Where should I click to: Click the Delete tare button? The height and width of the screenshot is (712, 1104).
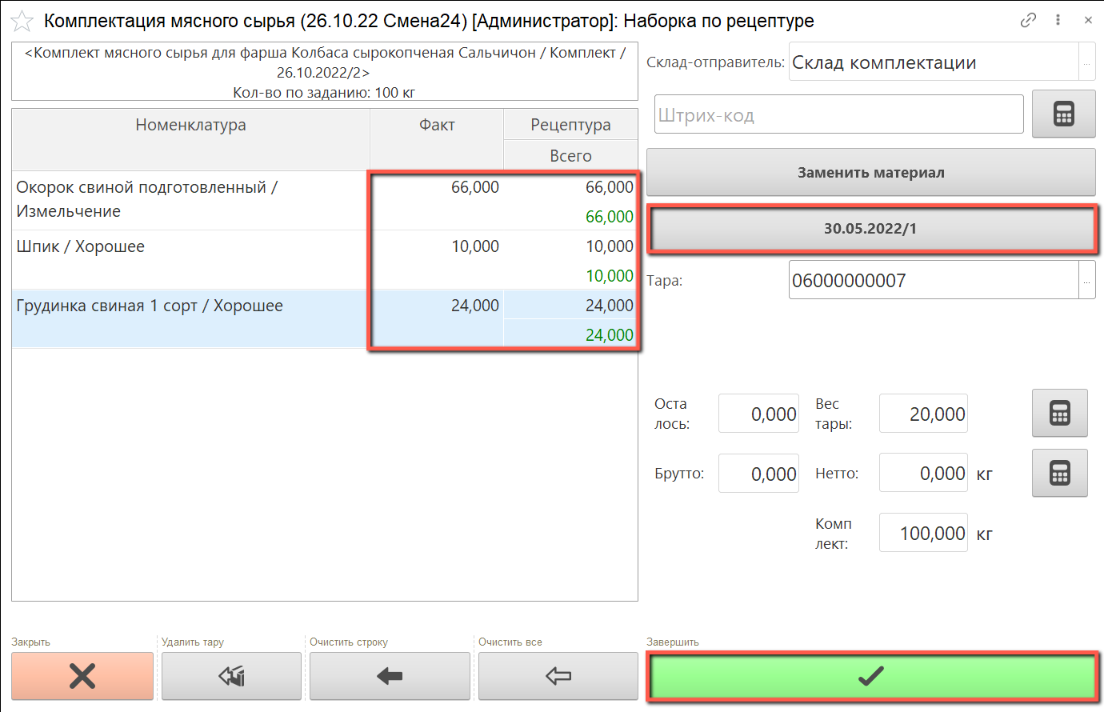pos(231,676)
